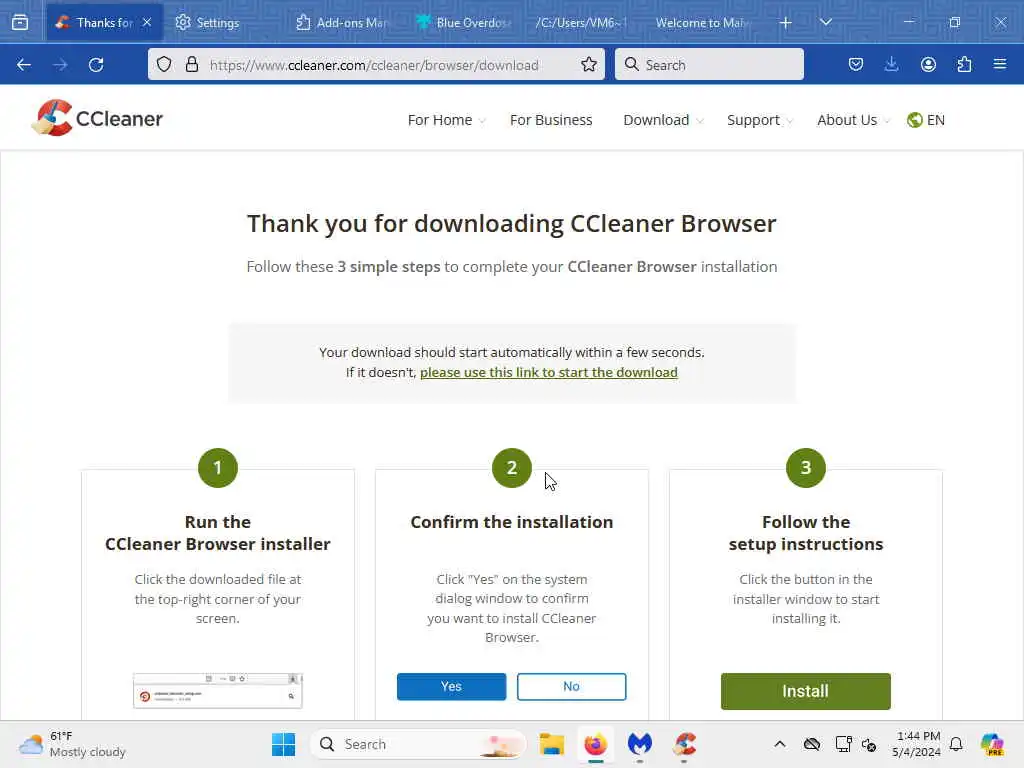Expand the Download menu

click(x=663, y=120)
